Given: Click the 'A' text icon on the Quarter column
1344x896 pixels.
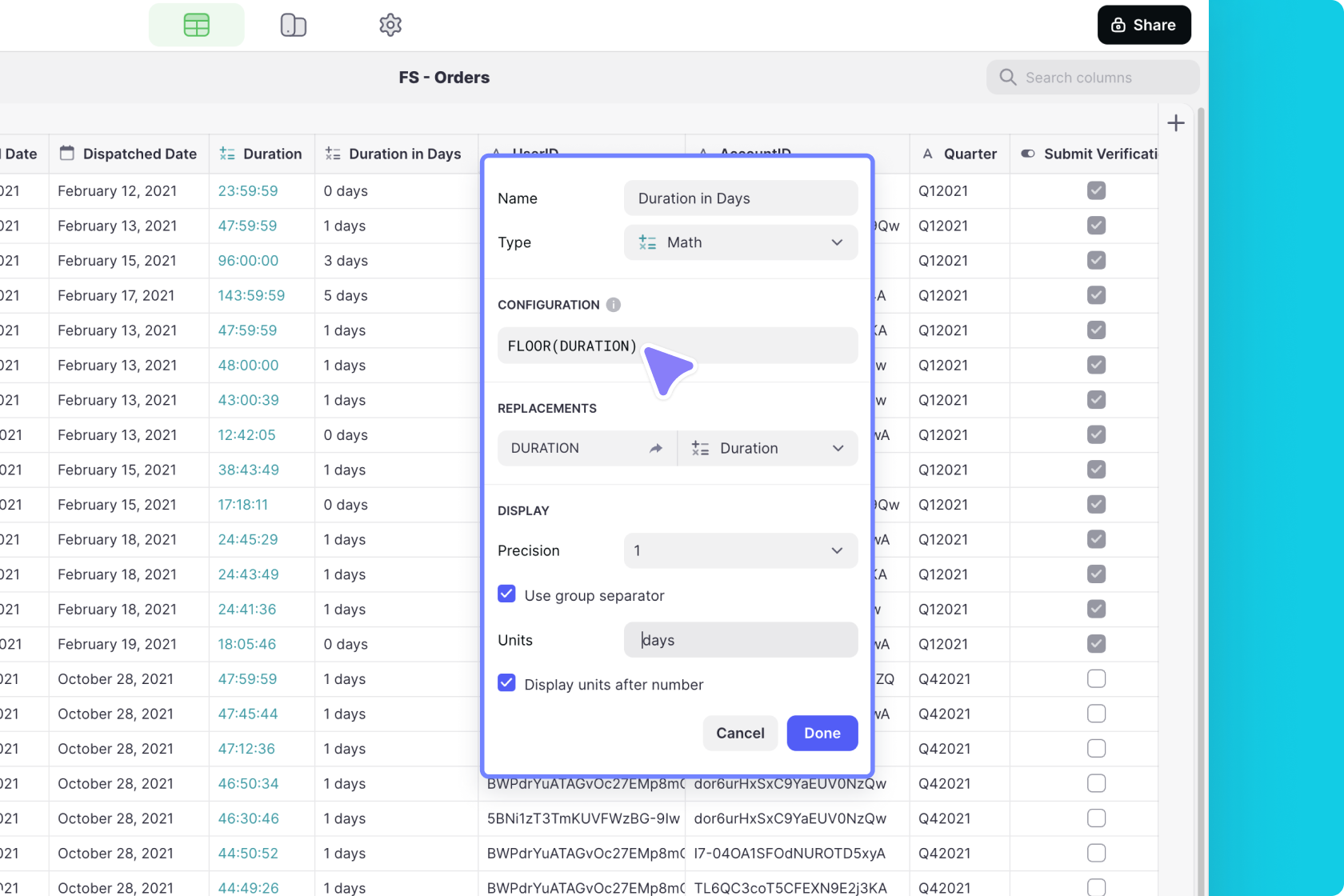Looking at the screenshot, I should point(927,154).
